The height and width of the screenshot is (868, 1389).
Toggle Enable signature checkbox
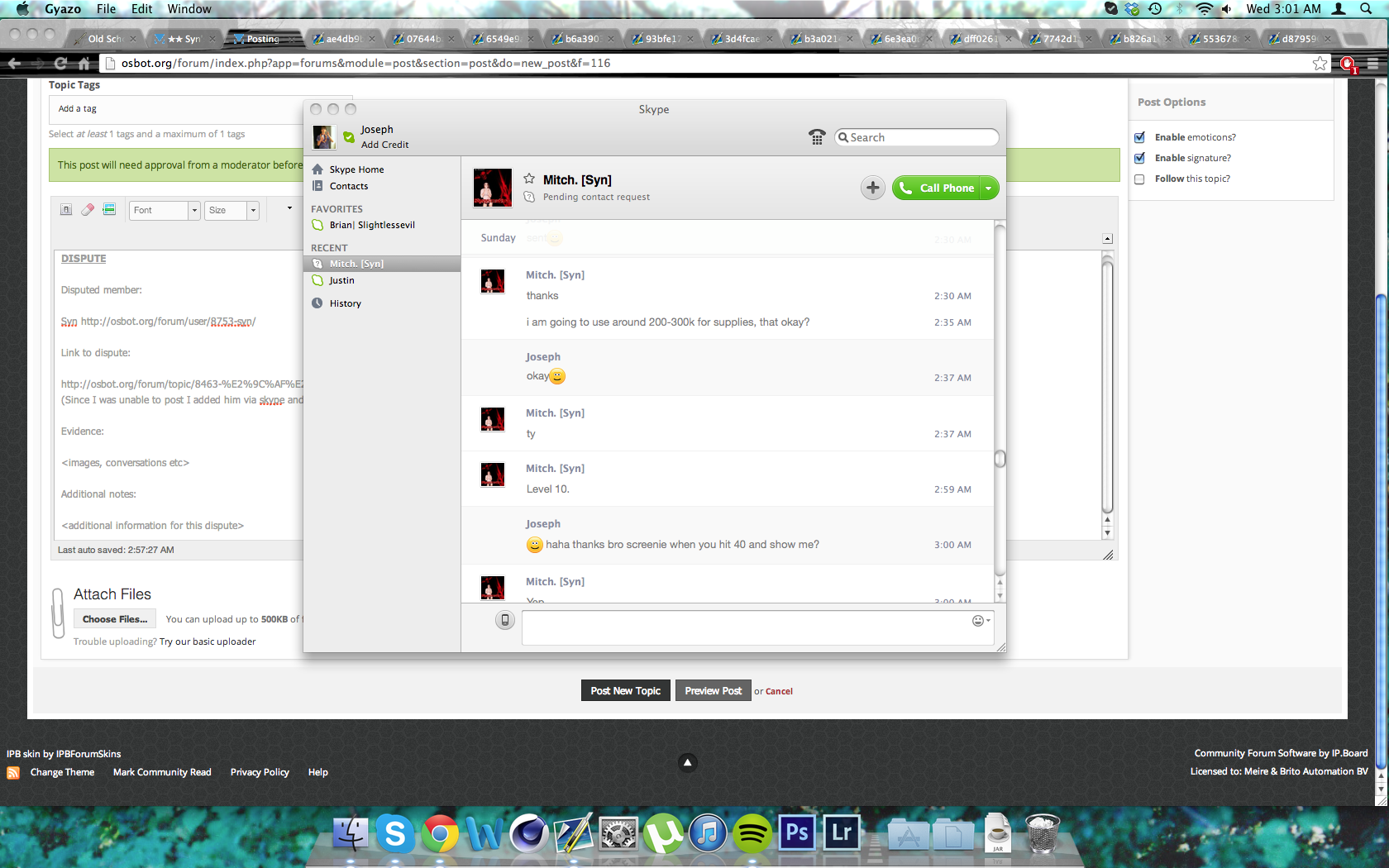point(1139,158)
